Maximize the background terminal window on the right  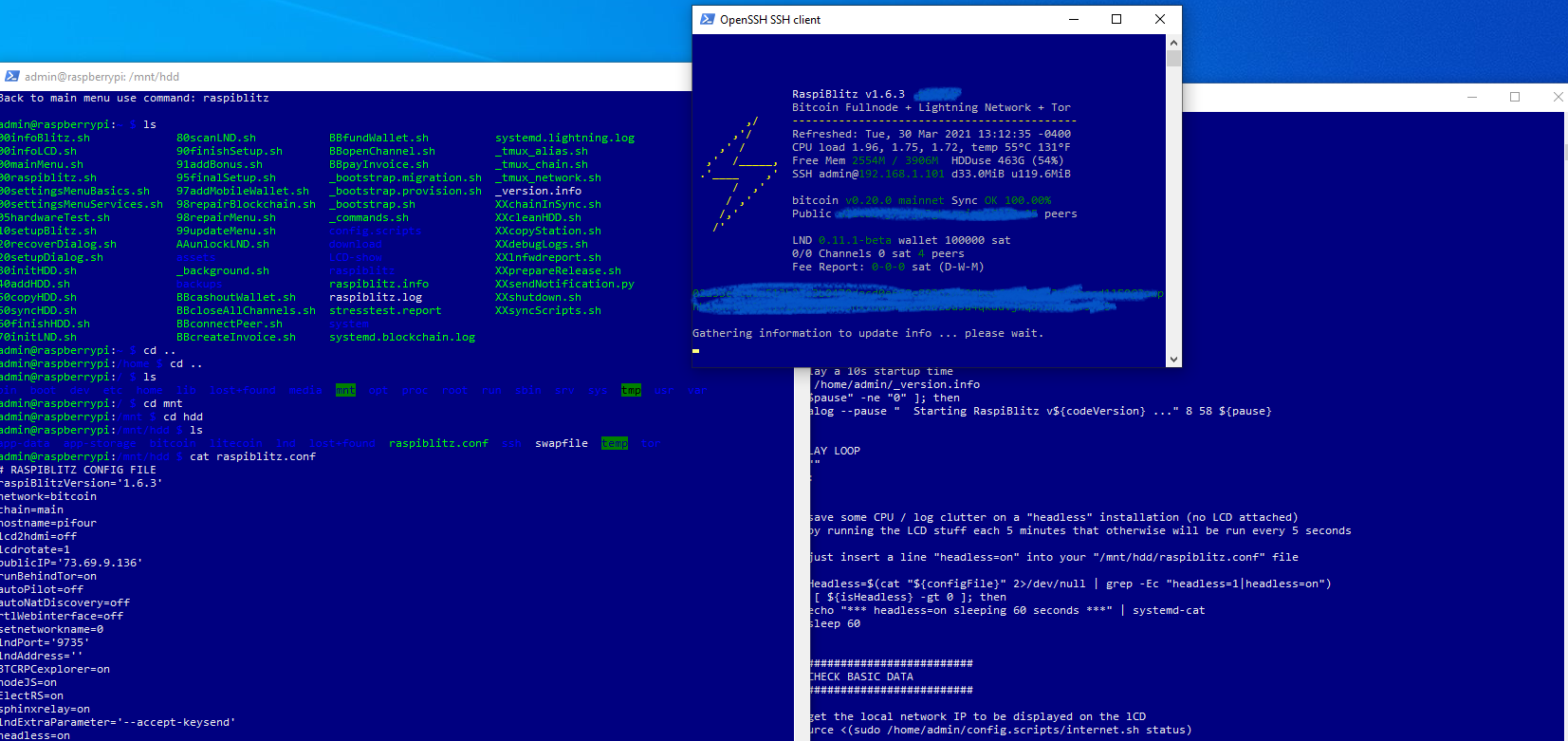1515,97
